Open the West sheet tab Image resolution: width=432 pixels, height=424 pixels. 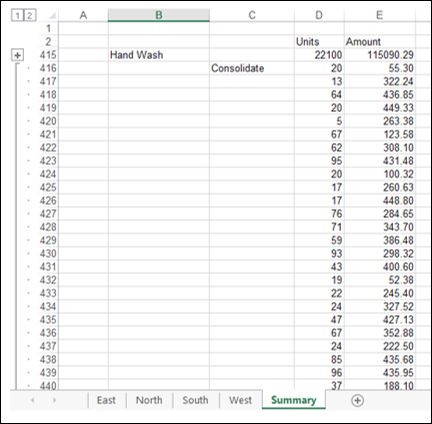click(240, 400)
